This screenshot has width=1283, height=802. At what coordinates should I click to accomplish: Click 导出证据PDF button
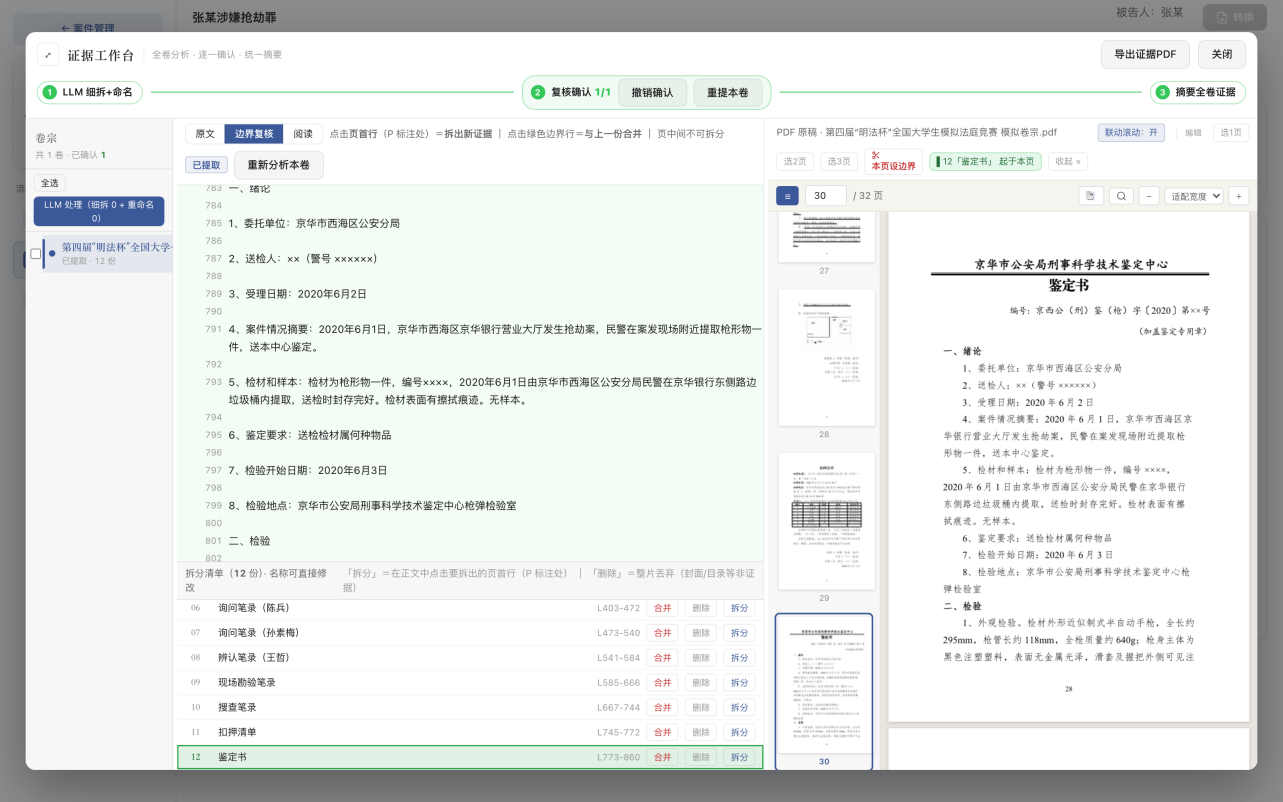coord(1145,54)
